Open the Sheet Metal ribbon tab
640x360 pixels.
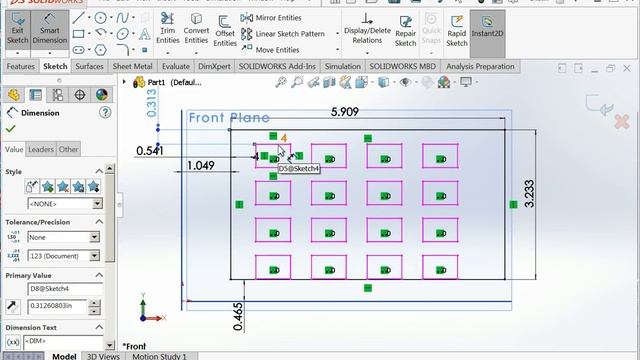(x=132, y=66)
